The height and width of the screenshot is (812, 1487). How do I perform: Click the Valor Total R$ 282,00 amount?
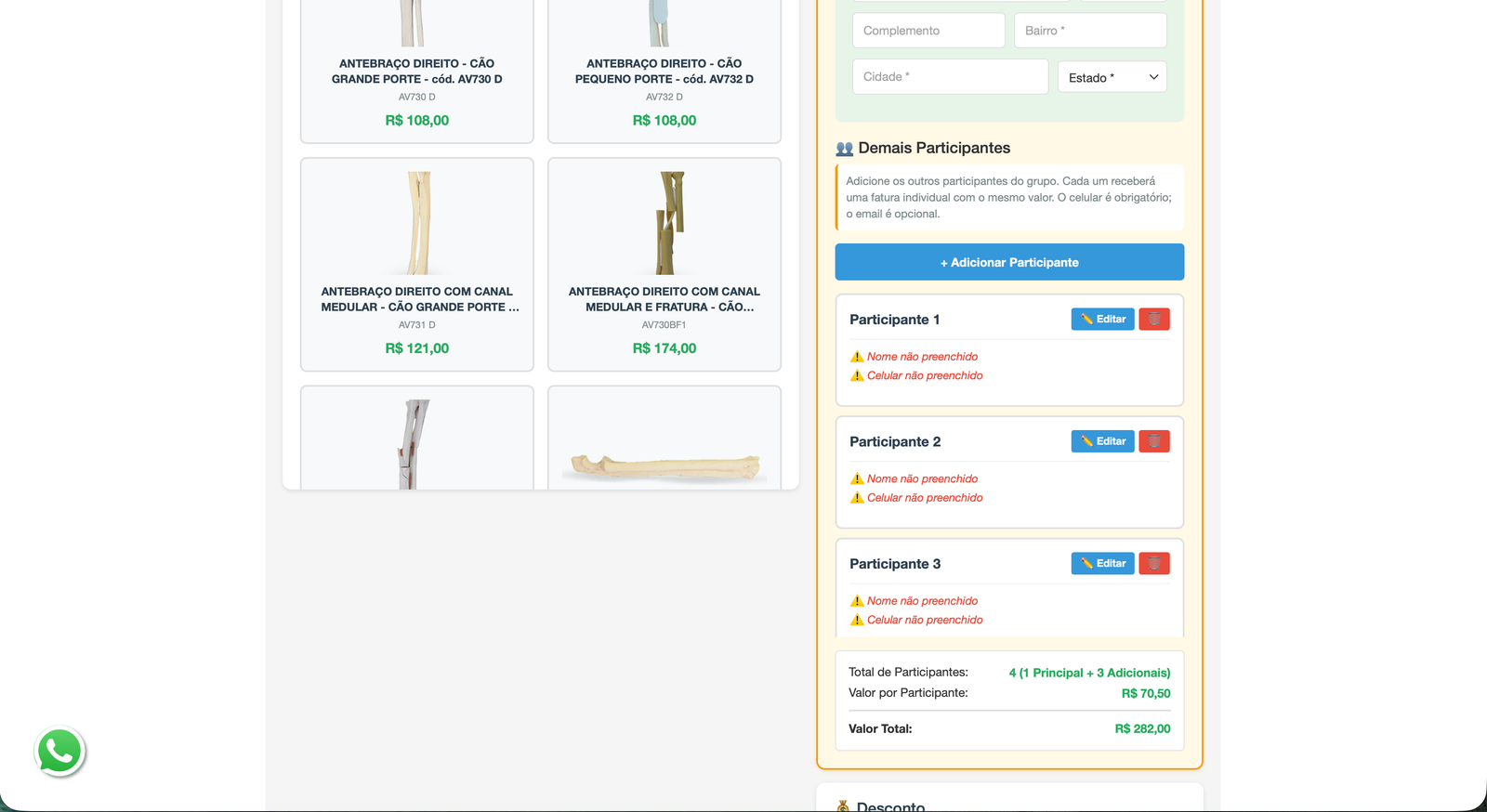tap(1142, 728)
